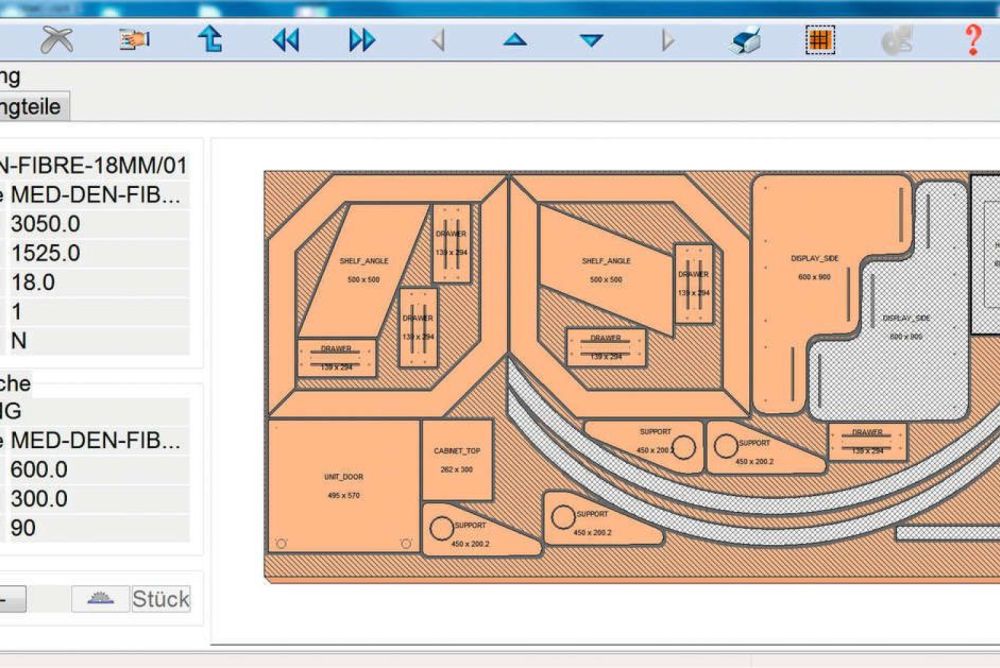Select the 18.0 thickness field

pyautogui.click(x=98, y=283)
